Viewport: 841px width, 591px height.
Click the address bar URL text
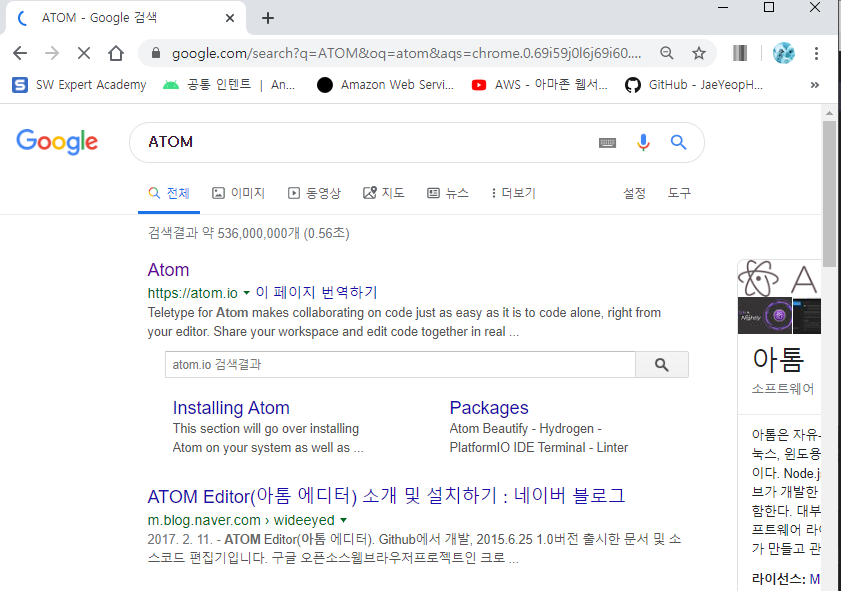407,53
